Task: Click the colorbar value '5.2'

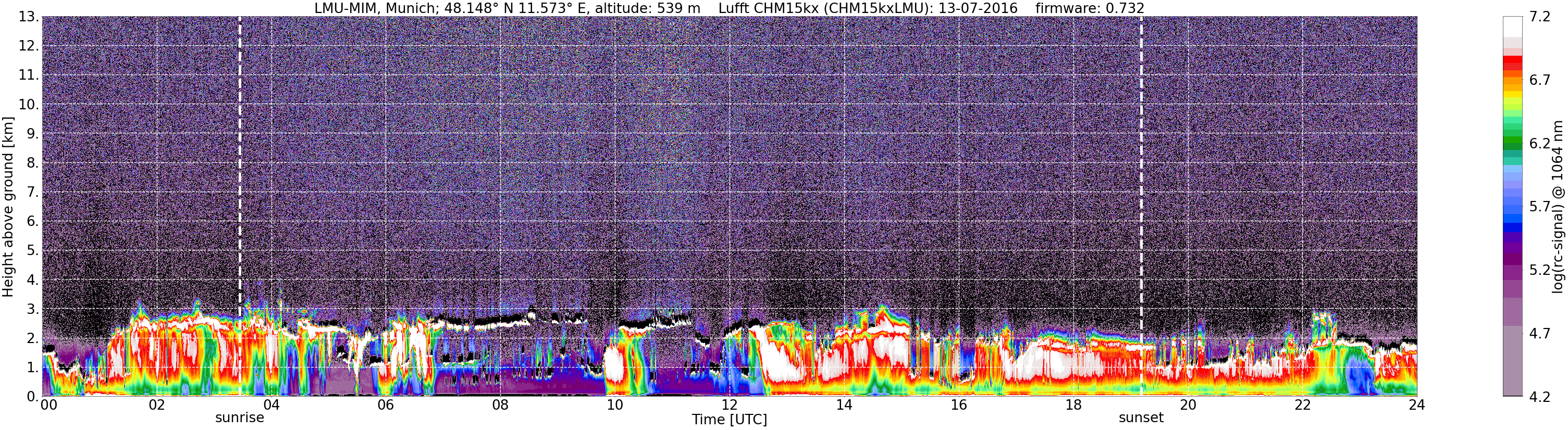Action: (1540, 270)
